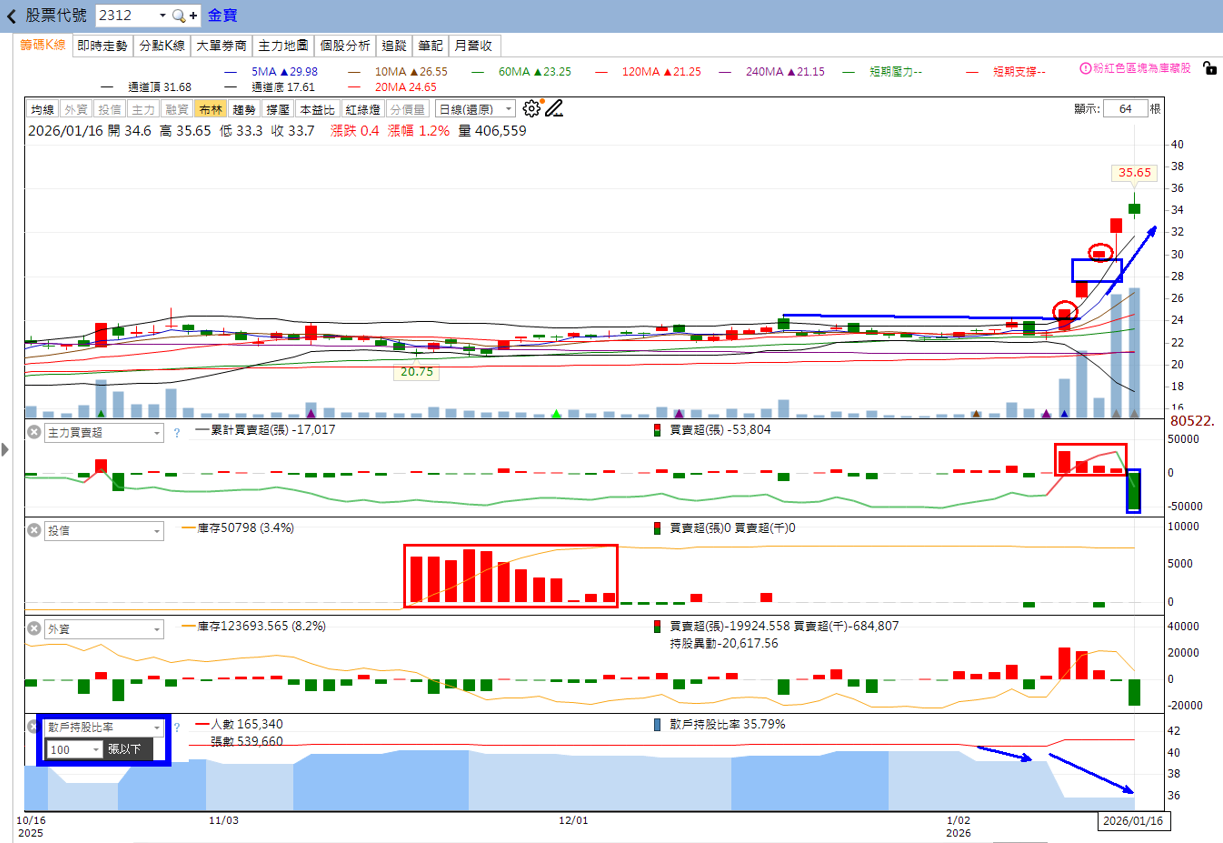Open the 散戶持股比率 indicator dropdown

(103, 727)
